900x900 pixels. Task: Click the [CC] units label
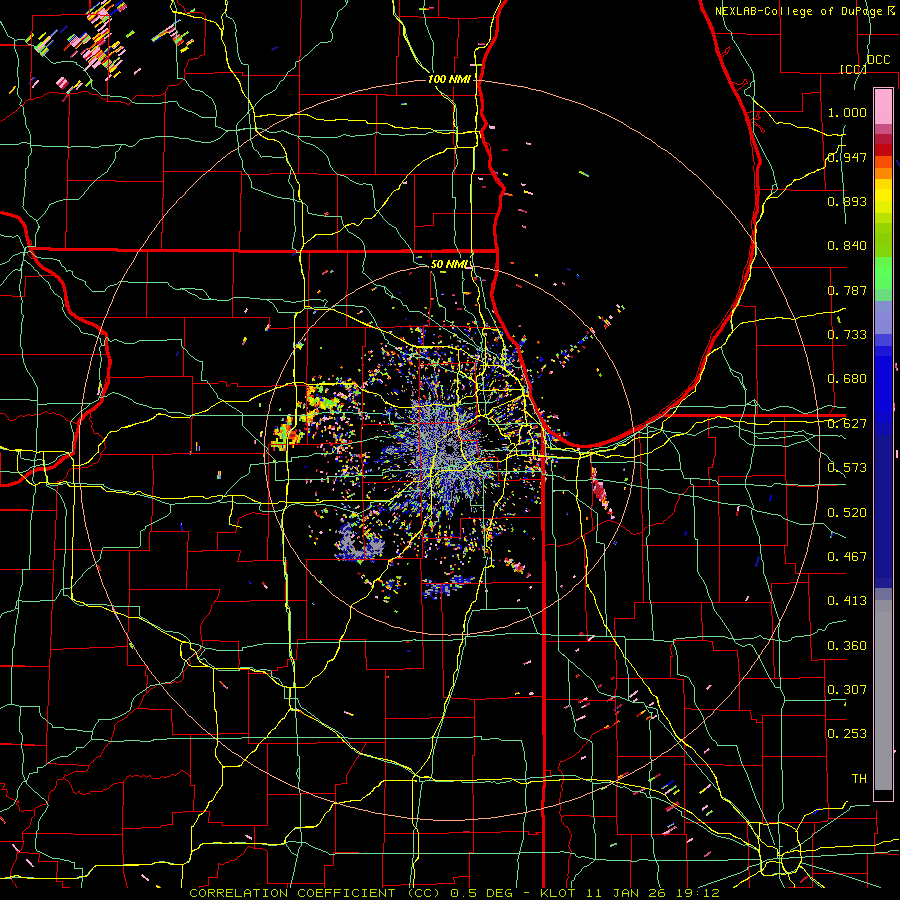pos(853,69)
